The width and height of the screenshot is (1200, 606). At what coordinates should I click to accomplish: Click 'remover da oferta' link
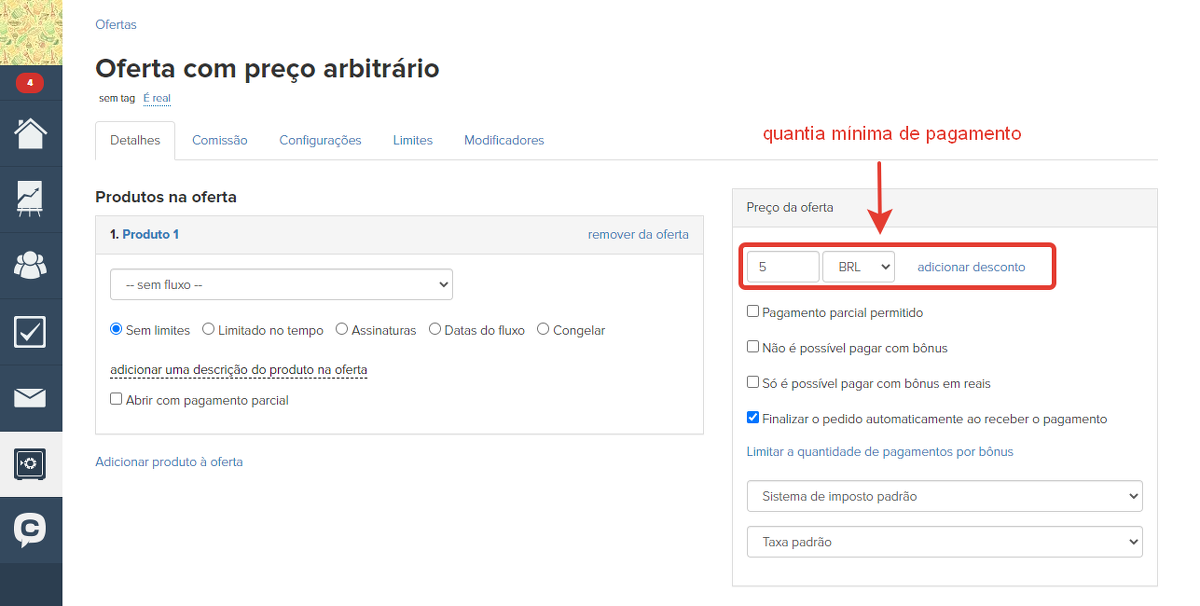638,235
